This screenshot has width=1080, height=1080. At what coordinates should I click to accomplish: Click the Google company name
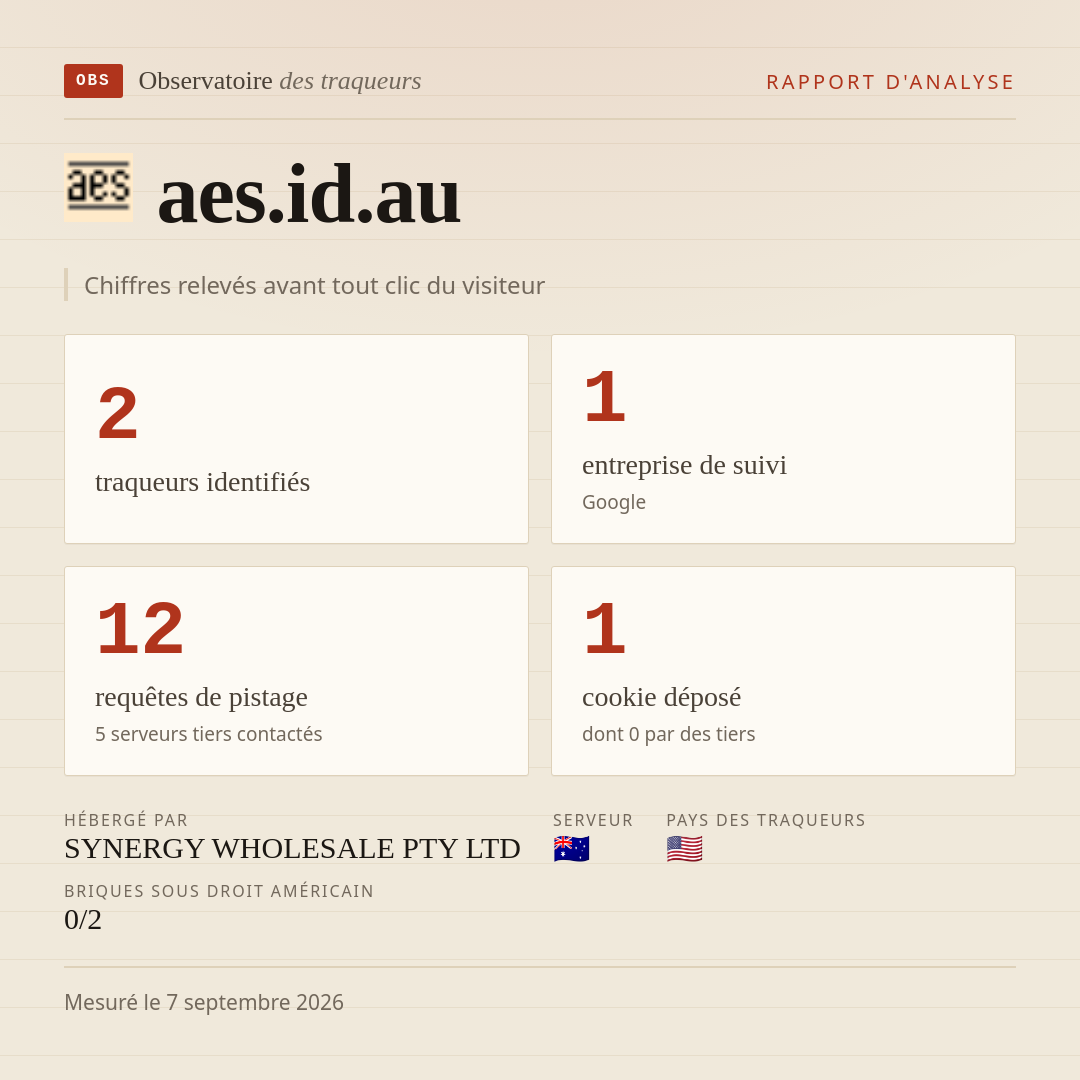[614, 502]
